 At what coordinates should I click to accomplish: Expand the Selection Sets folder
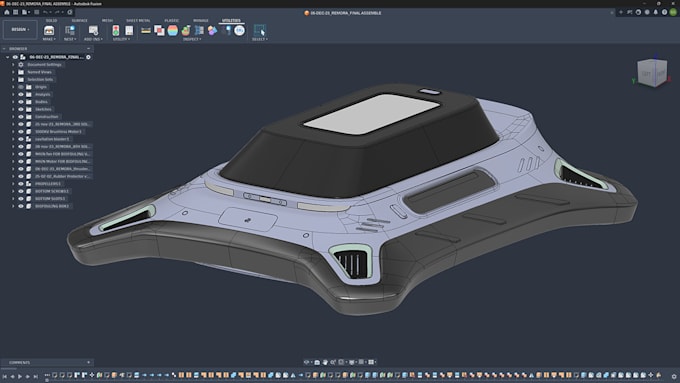[x=13, y=79]
